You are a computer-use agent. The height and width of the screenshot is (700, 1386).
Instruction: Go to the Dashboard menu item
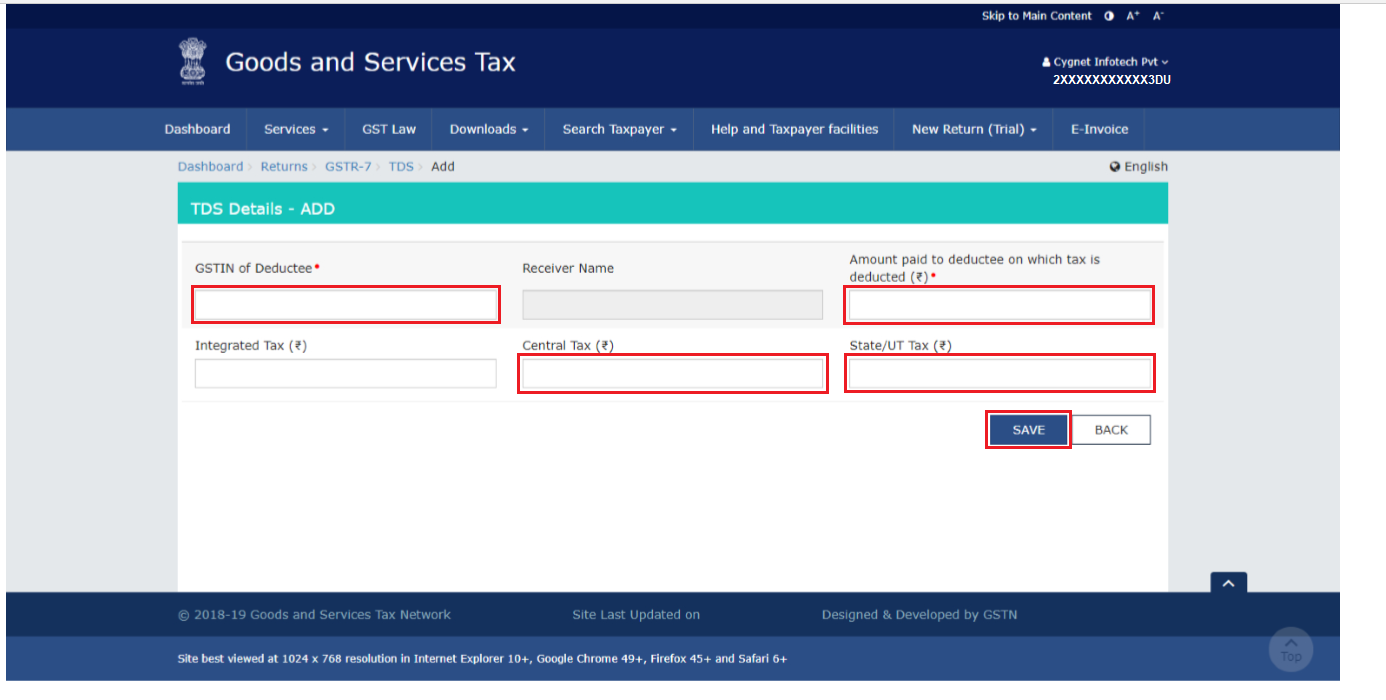pyautogui.click(x=197, y=129)
